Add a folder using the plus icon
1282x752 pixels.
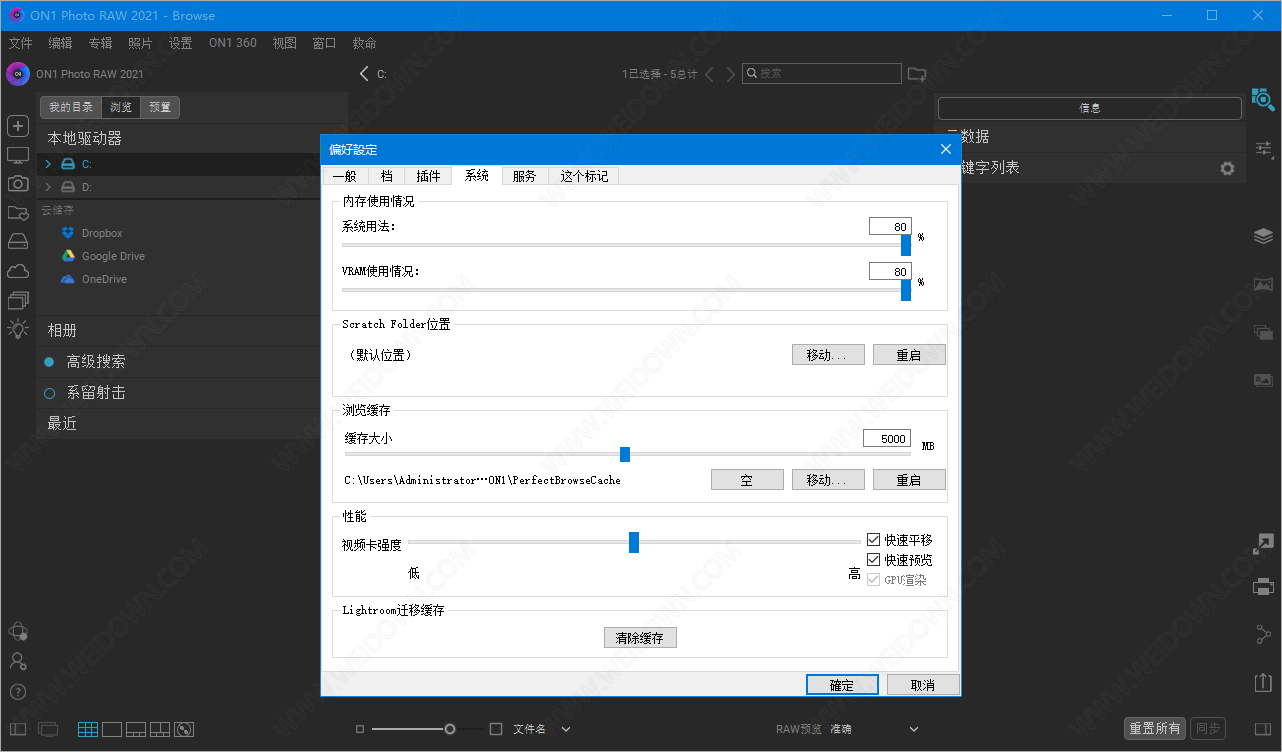[x=17, y=126]
